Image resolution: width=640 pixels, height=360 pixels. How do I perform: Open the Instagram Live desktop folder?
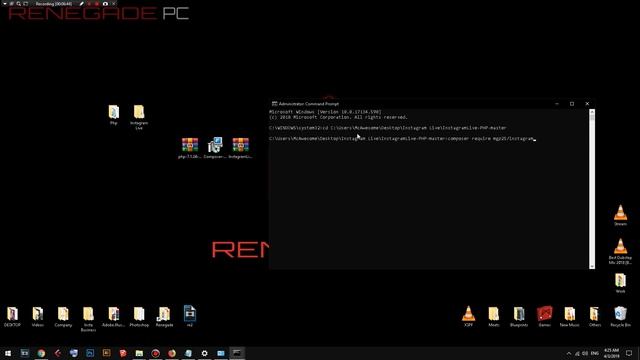pyautogui.click(x=139, y=117)
